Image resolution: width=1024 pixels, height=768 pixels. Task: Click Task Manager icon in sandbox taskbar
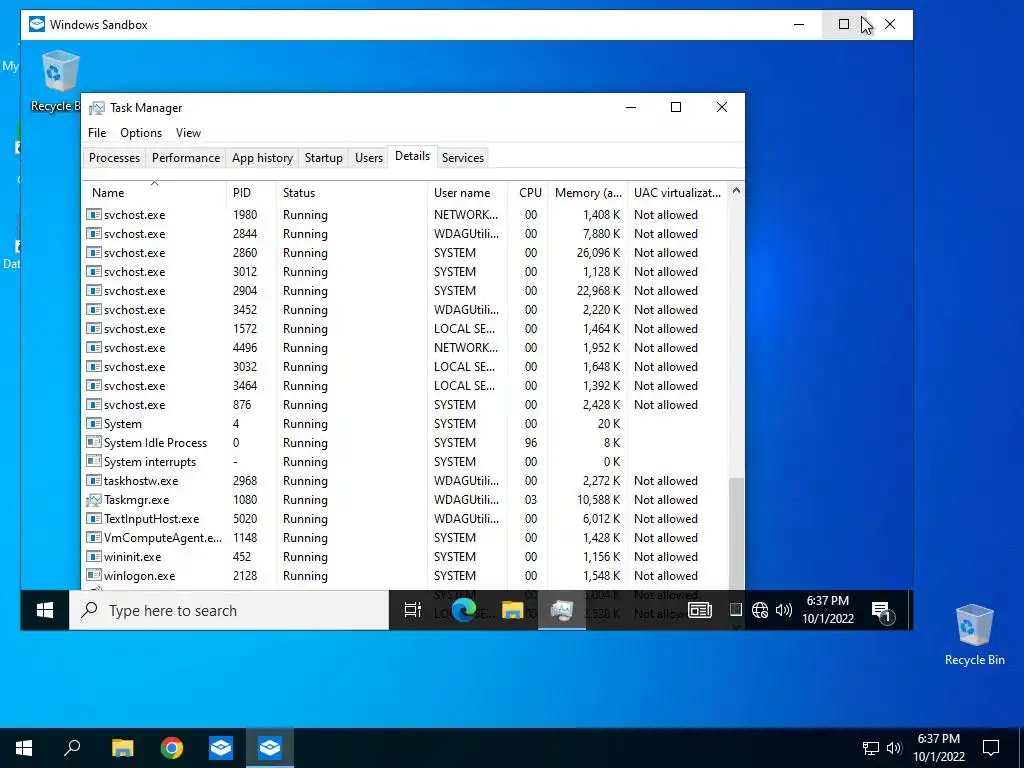click(x=562, y=610)
